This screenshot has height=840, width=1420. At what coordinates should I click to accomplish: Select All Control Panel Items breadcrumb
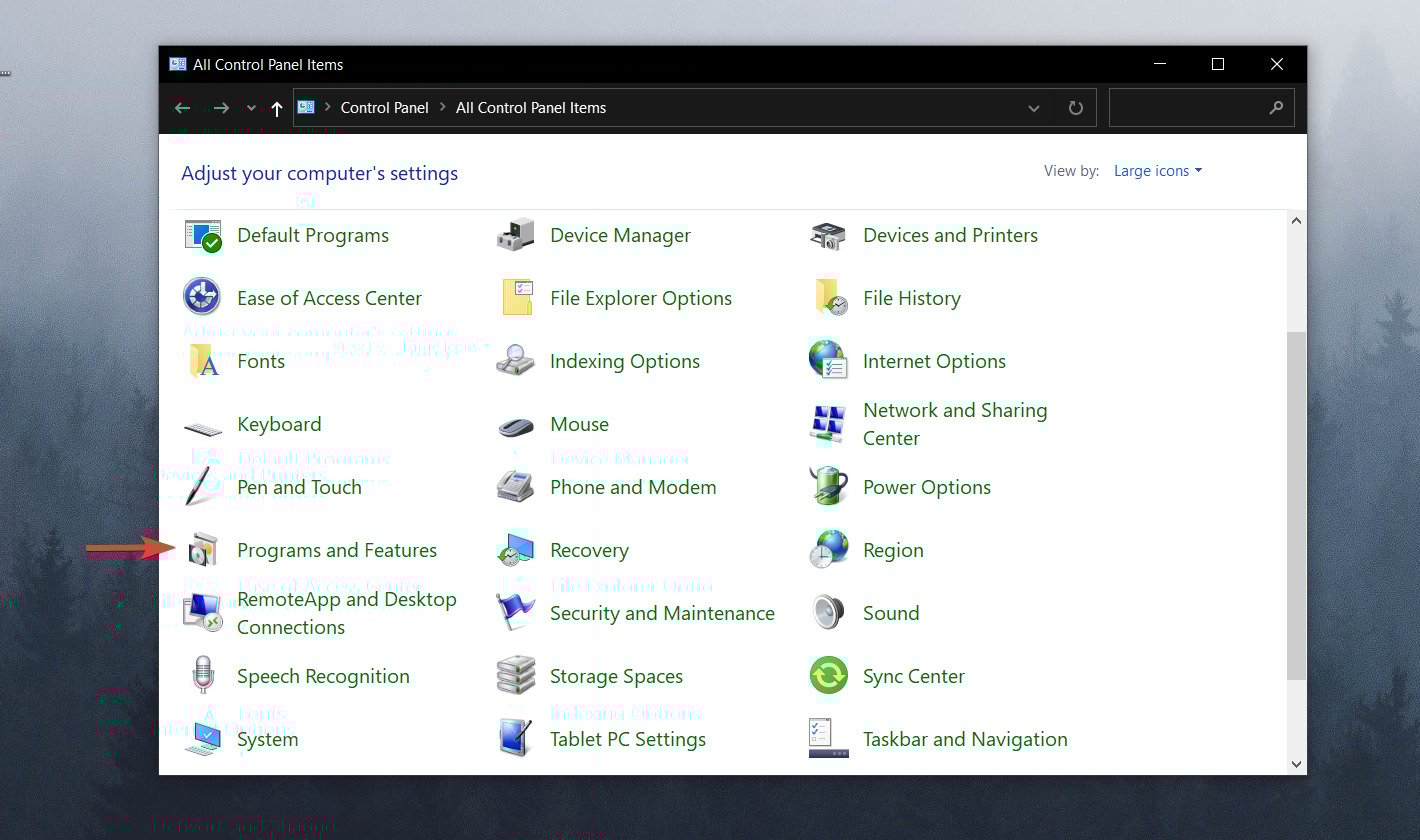click(531, 108)
